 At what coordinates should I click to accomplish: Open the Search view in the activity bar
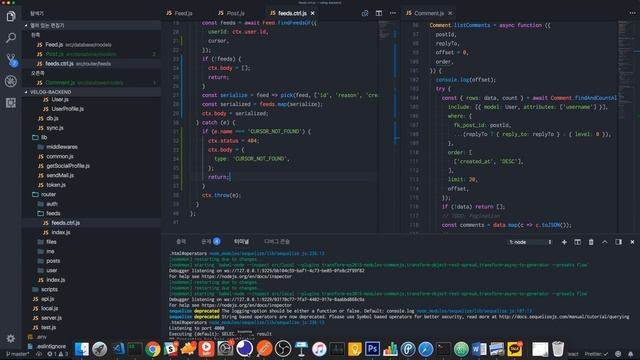pyautogui.click(x=11, y=38)
